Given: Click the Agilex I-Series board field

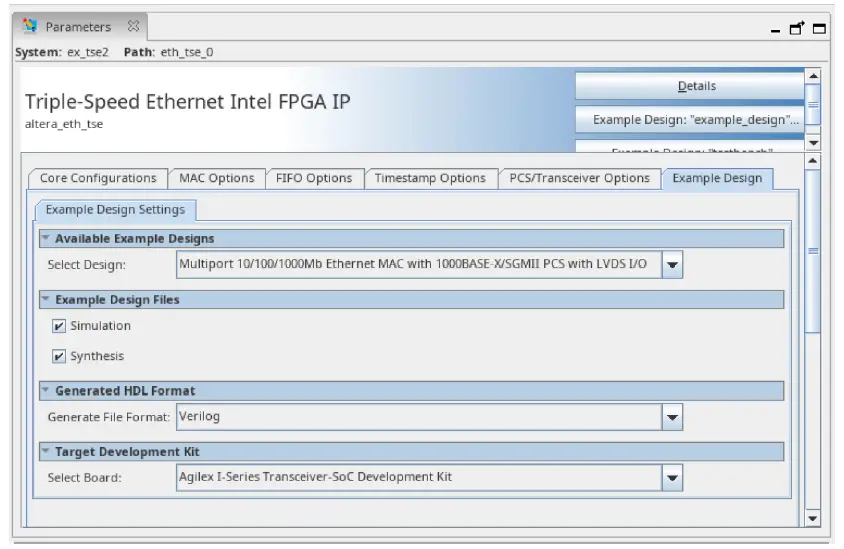Looking at the screenshot, I should pos(419,478).
